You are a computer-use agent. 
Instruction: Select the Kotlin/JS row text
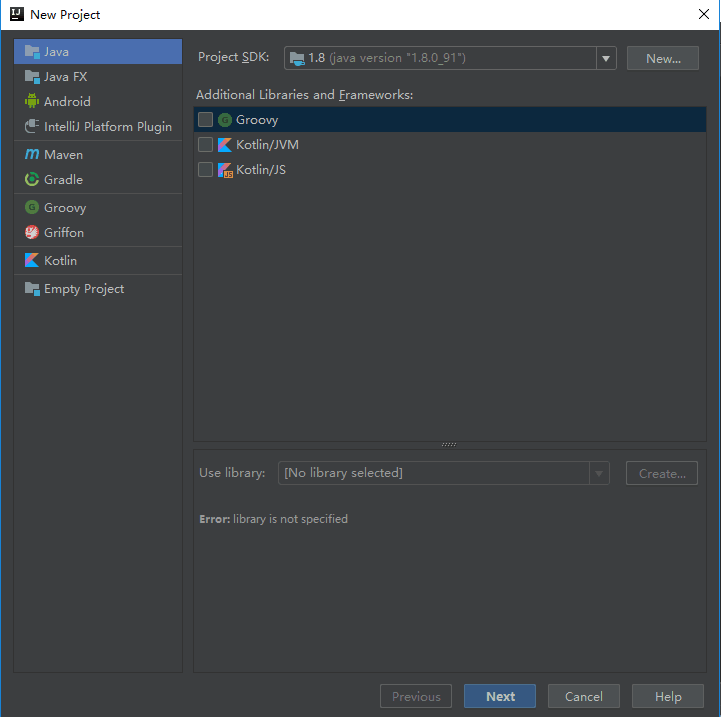pos(261,170)
